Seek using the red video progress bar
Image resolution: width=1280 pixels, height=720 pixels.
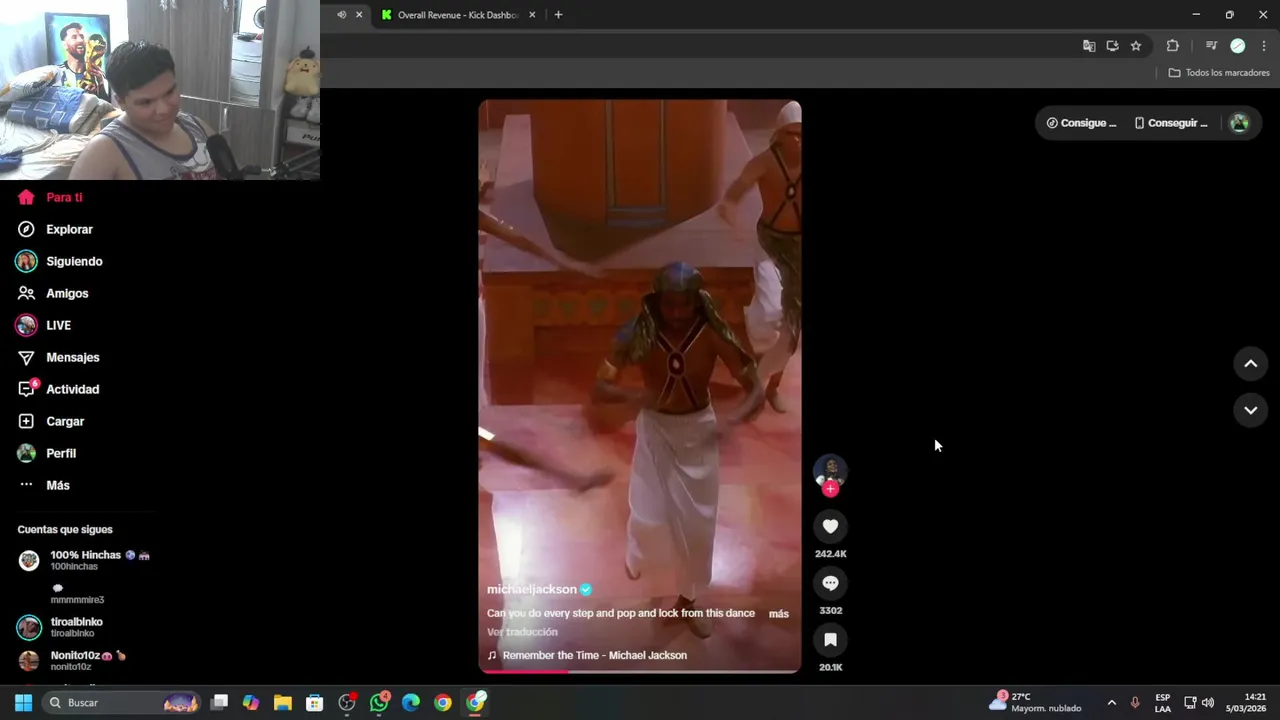click(640, 671)
